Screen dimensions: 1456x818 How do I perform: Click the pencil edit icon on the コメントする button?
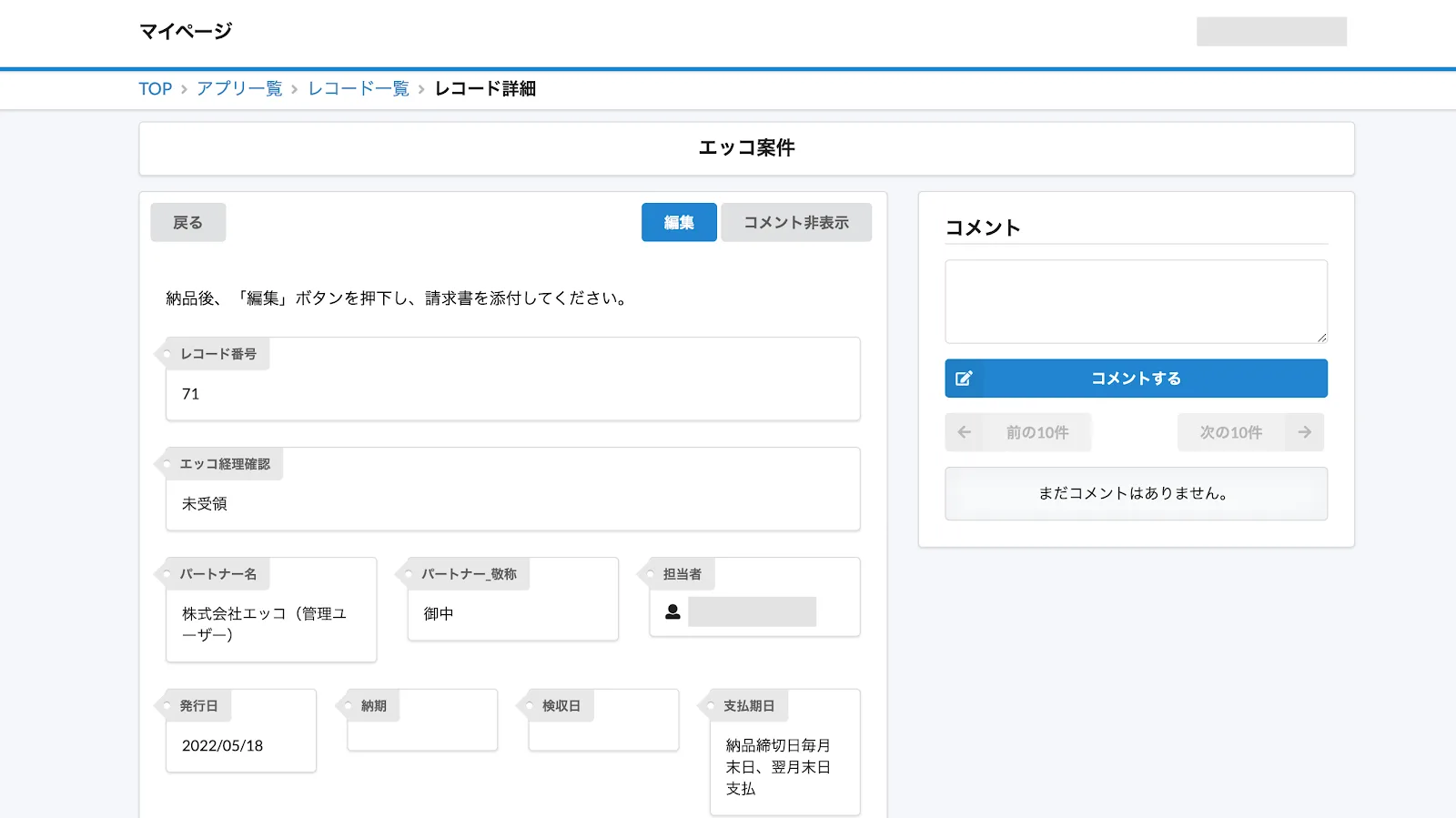coord(964,379)
